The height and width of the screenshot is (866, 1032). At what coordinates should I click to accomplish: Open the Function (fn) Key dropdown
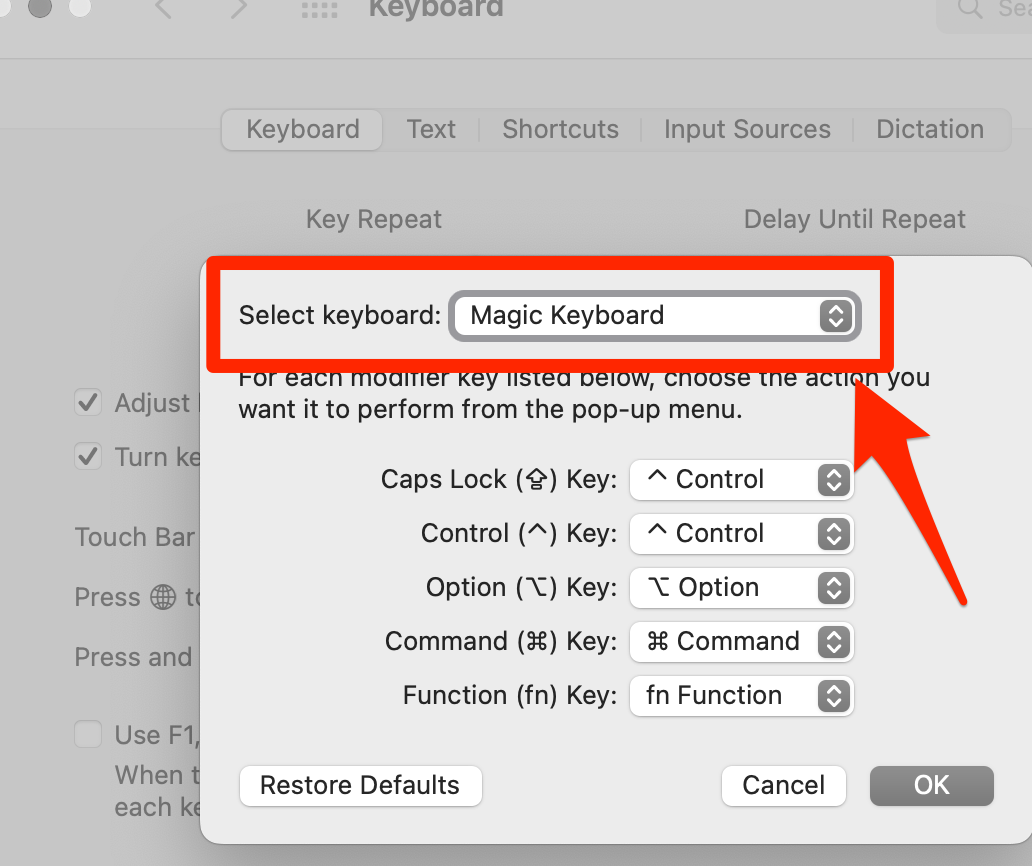(x=741, y=695)
